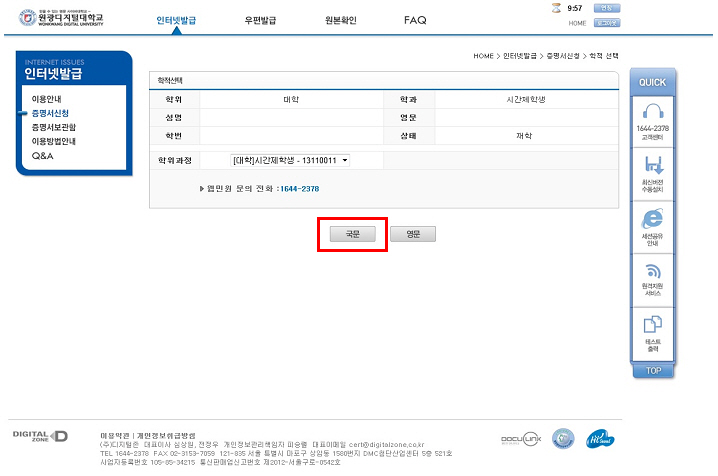Open the customer center headset icon

coord(653,112)
